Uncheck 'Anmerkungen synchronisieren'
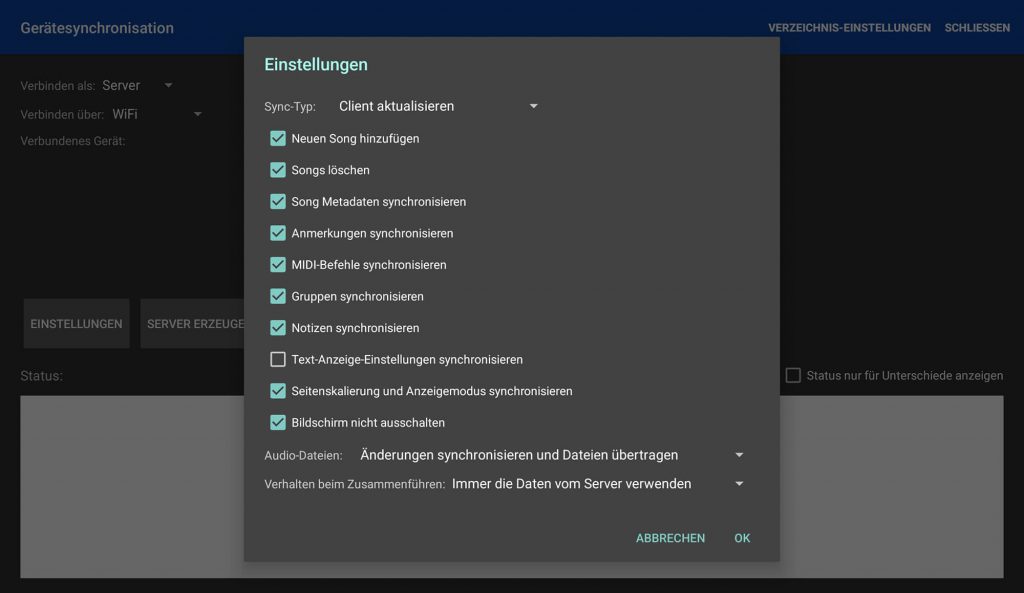The width and height of the screenshot is (1024, 593). [277, 233]
